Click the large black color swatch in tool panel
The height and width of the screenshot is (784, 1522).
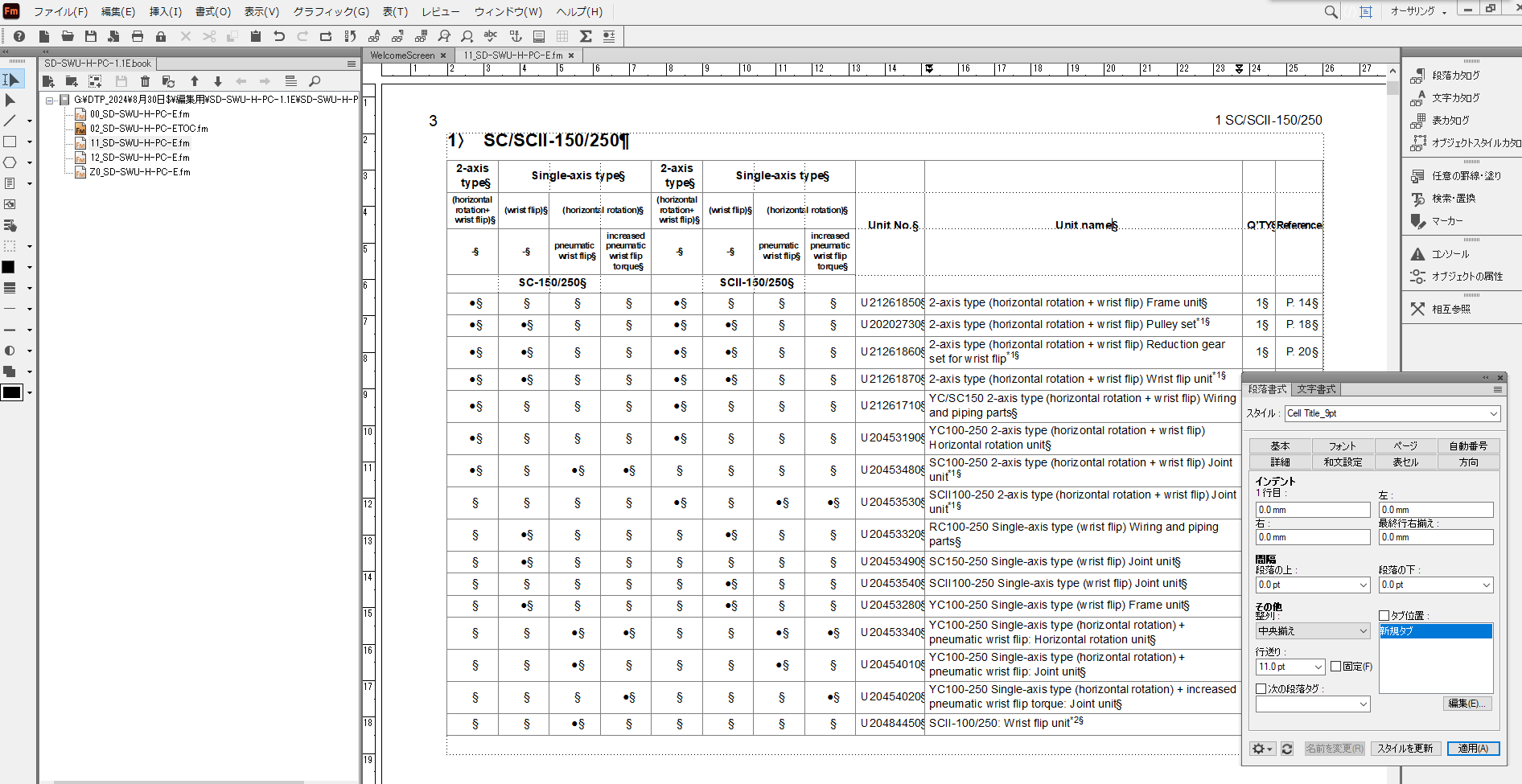[x=11, y=392]
